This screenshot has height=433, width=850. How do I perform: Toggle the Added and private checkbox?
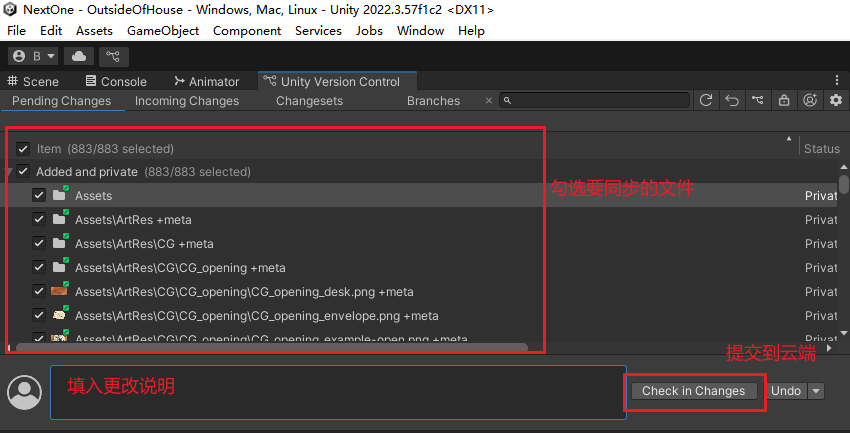(x=23, y=172)
